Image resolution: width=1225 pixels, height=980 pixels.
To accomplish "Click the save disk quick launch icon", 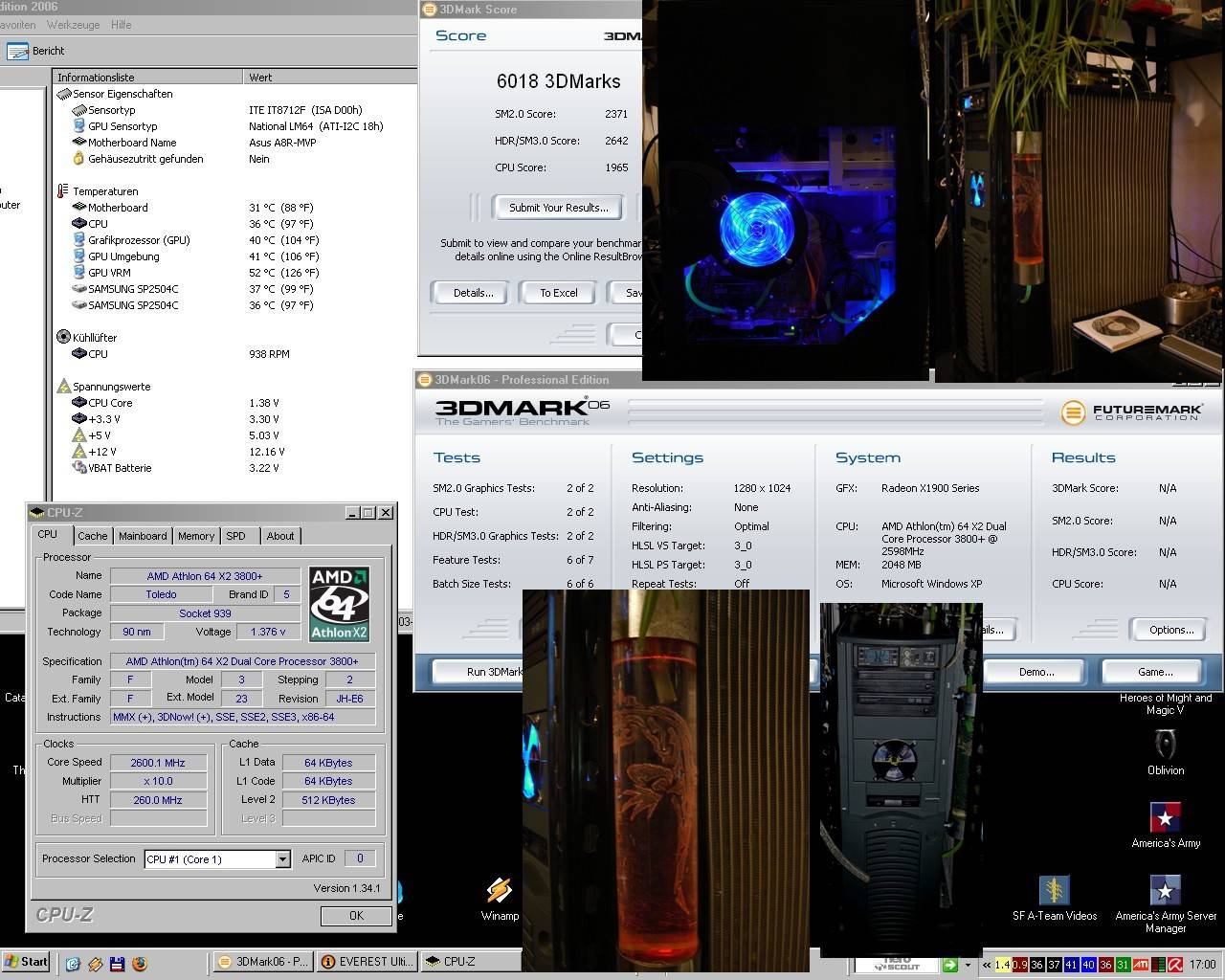I will tap(118, 964).
